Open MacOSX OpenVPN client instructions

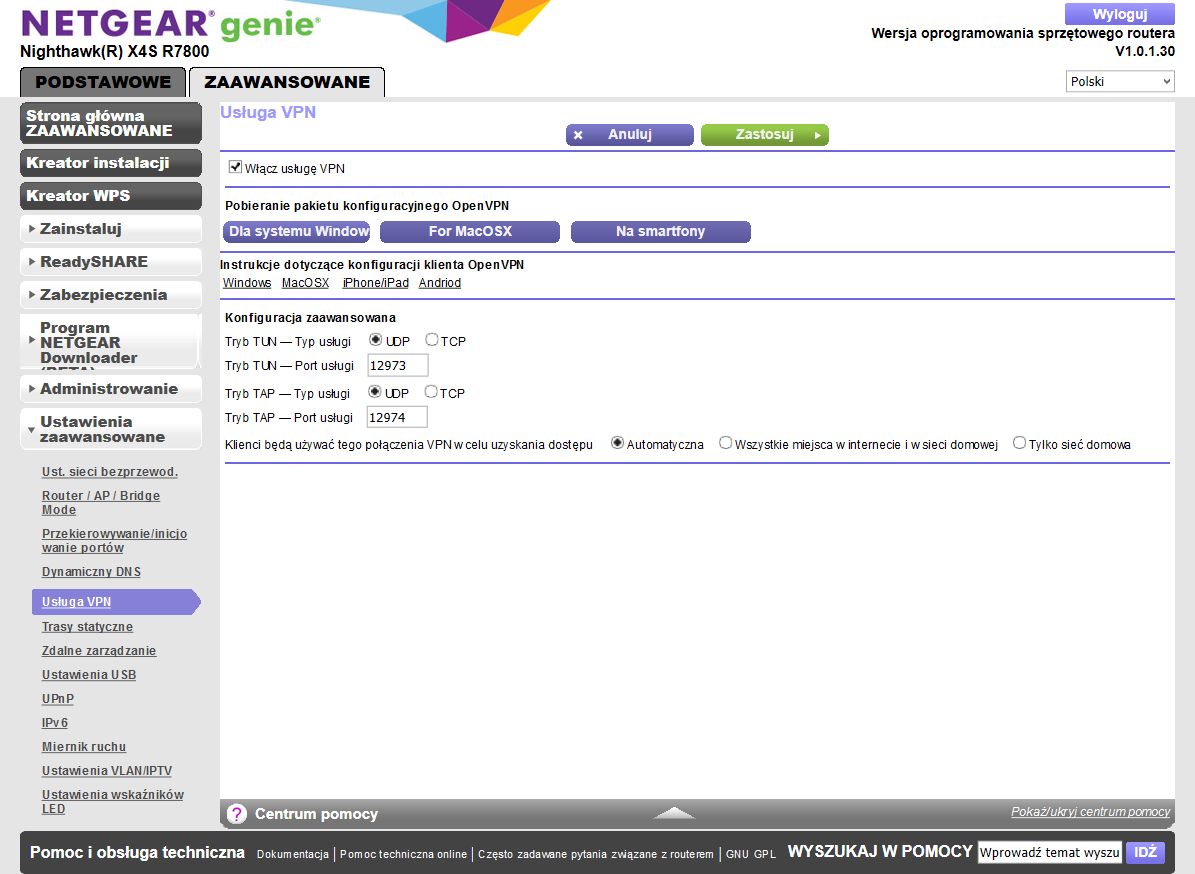[306, 283]
